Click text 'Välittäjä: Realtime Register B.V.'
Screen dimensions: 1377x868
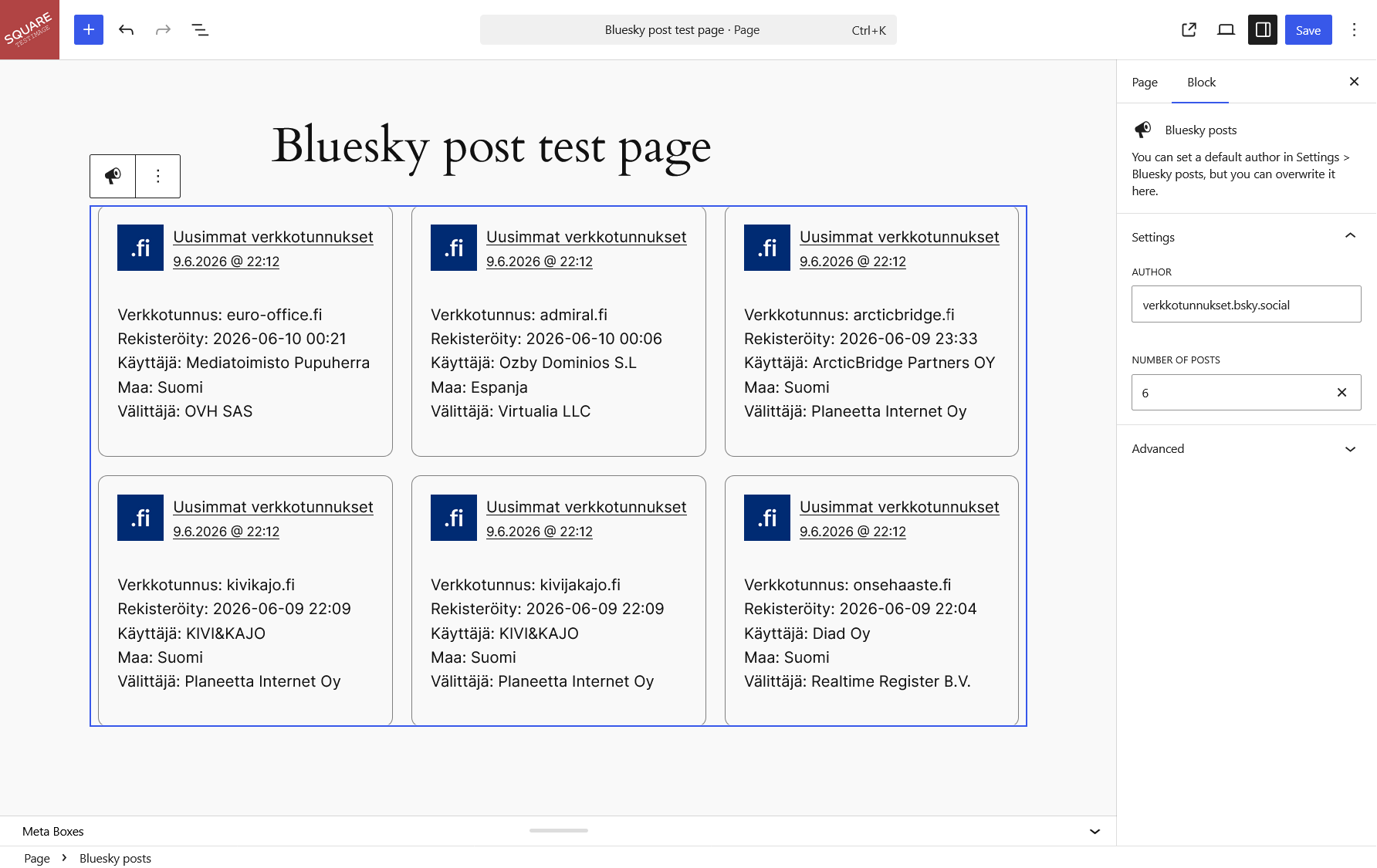(x=858, y=681)
